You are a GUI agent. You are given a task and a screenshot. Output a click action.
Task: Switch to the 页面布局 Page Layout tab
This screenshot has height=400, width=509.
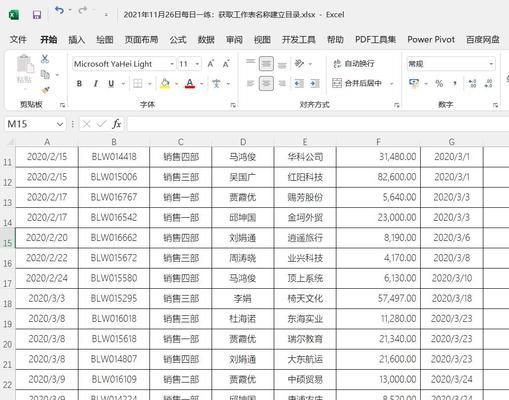pos(141,39)
